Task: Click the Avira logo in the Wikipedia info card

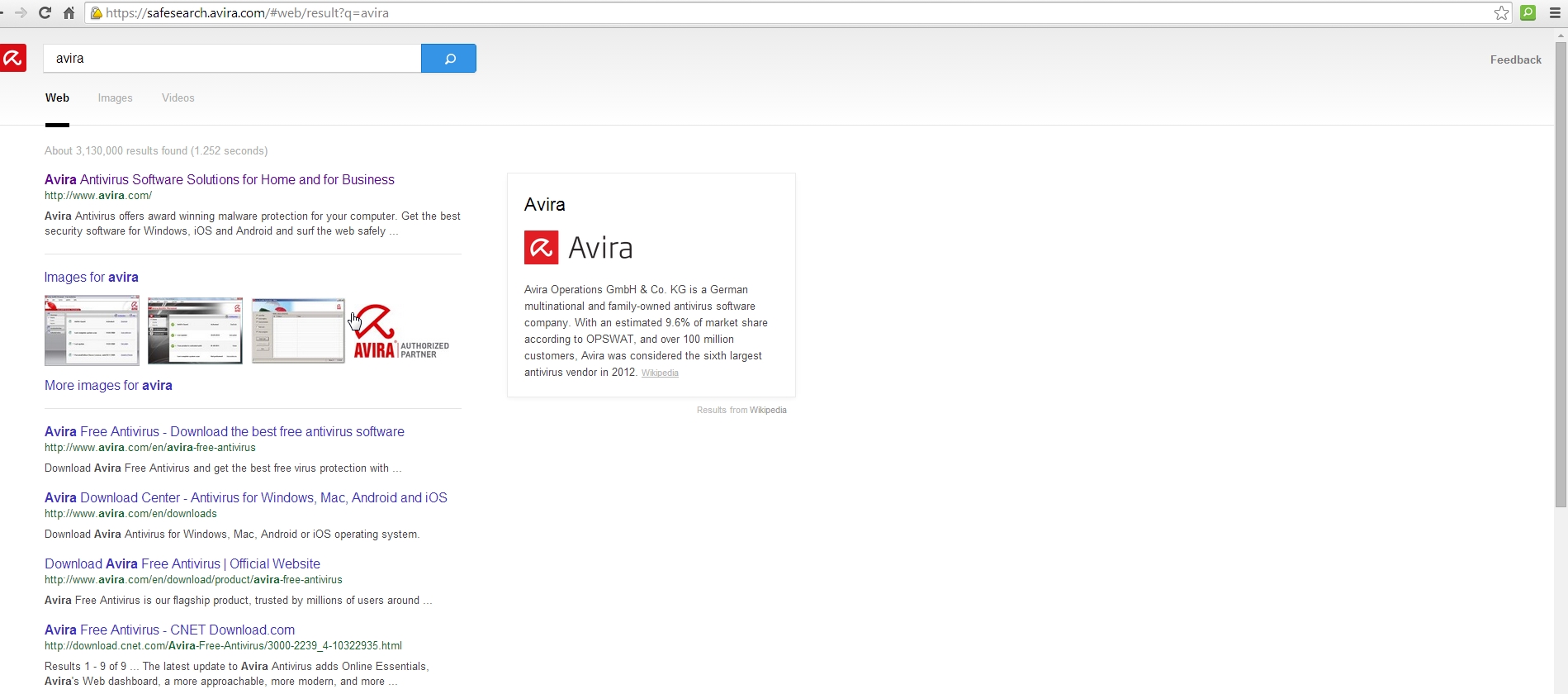Action: pyautogui.click(x=578, y=248)
